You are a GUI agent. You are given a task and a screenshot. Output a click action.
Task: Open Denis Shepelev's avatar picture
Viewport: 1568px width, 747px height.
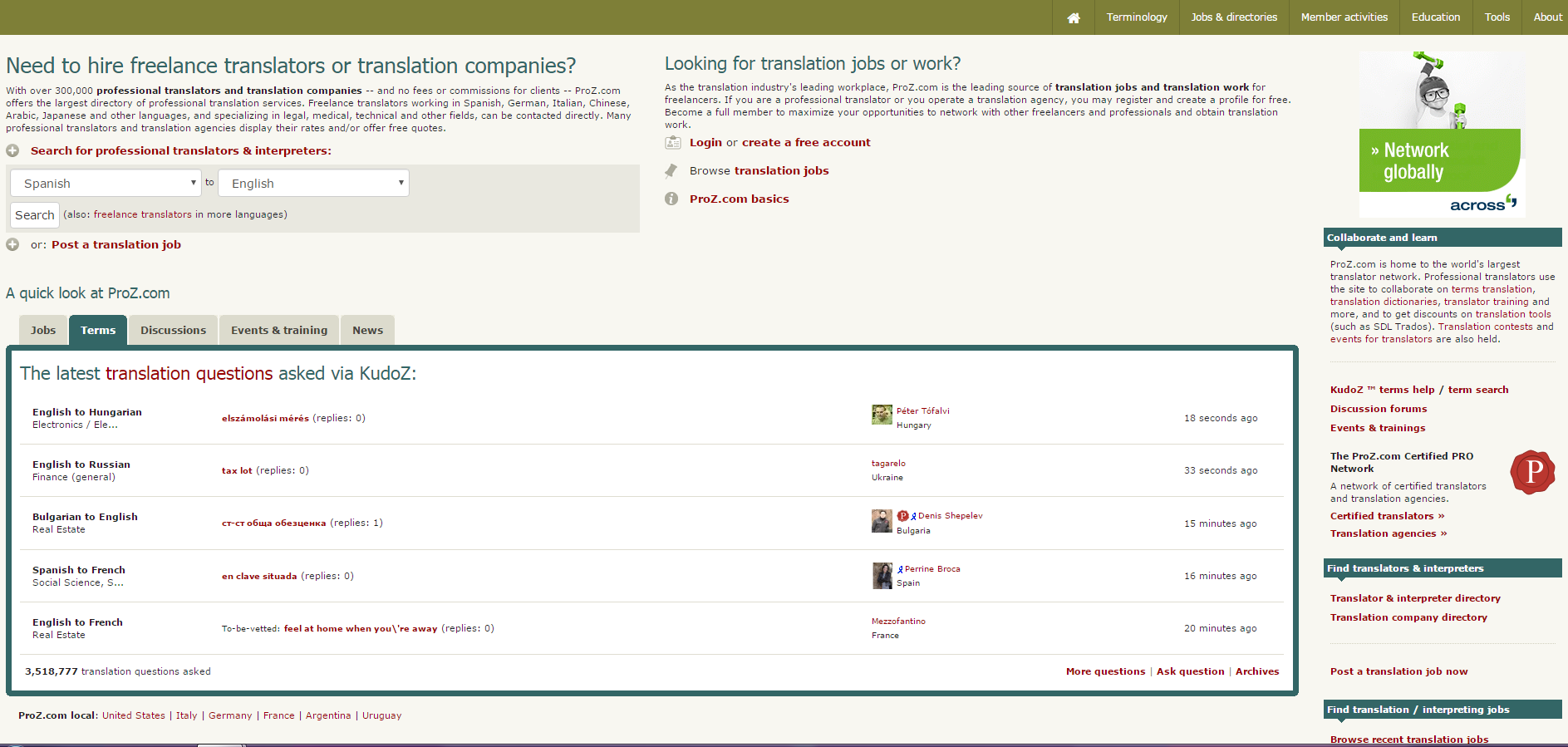[882, 520]
